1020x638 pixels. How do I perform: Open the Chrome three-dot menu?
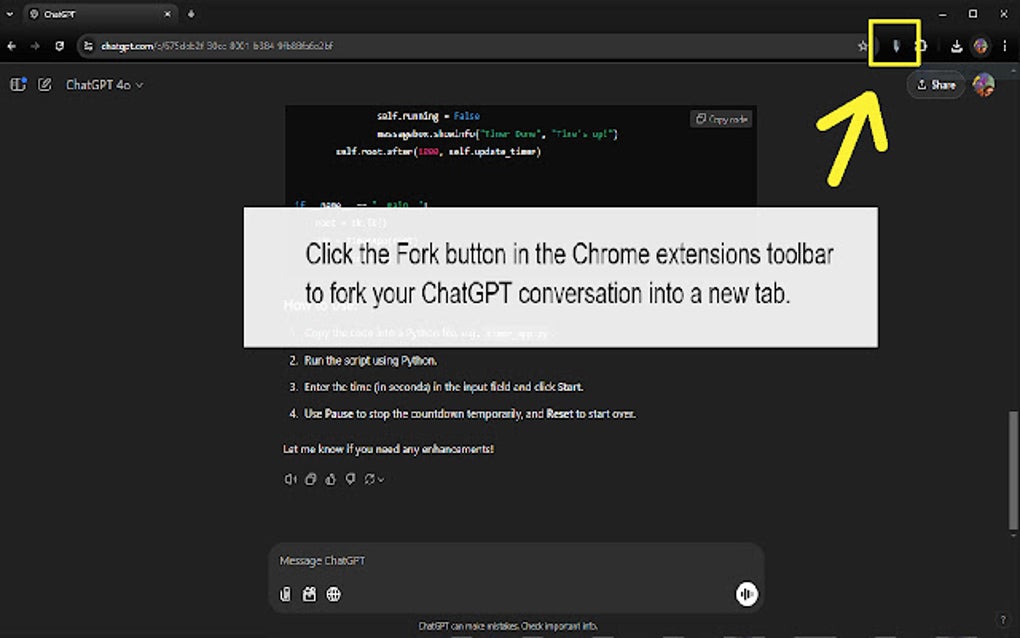pyautogui.click(x=1004, y=46)
